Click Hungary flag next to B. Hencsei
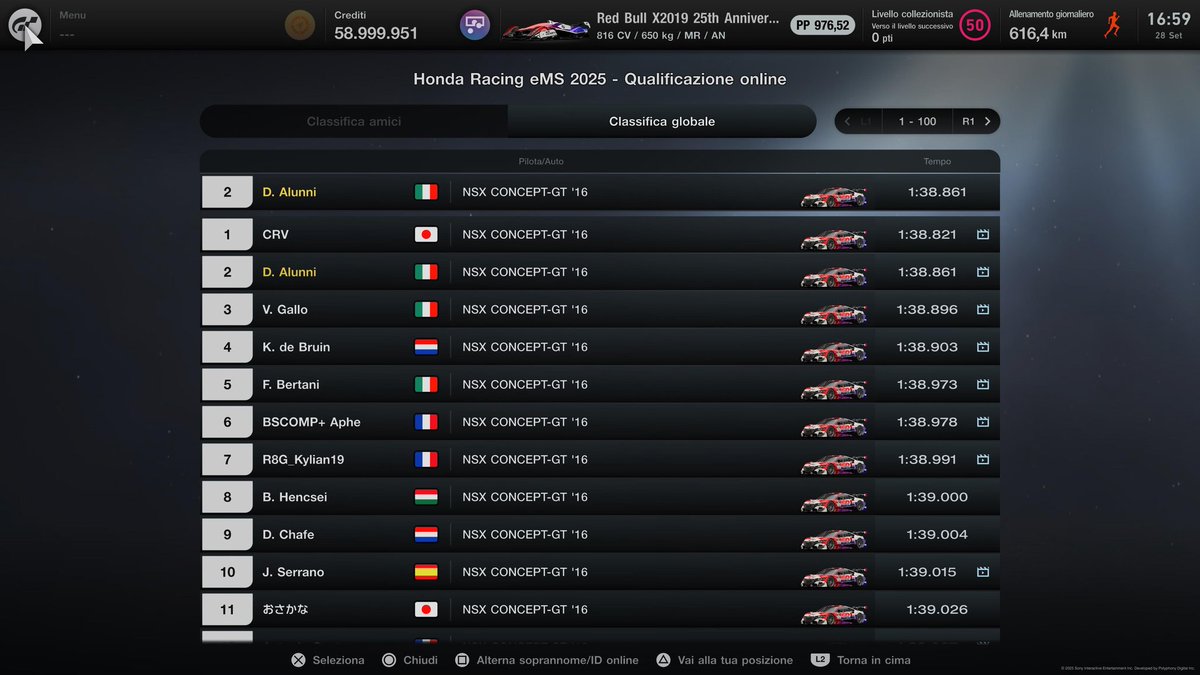This screenshot has width=1200, height=675. [x=426, y=497]
